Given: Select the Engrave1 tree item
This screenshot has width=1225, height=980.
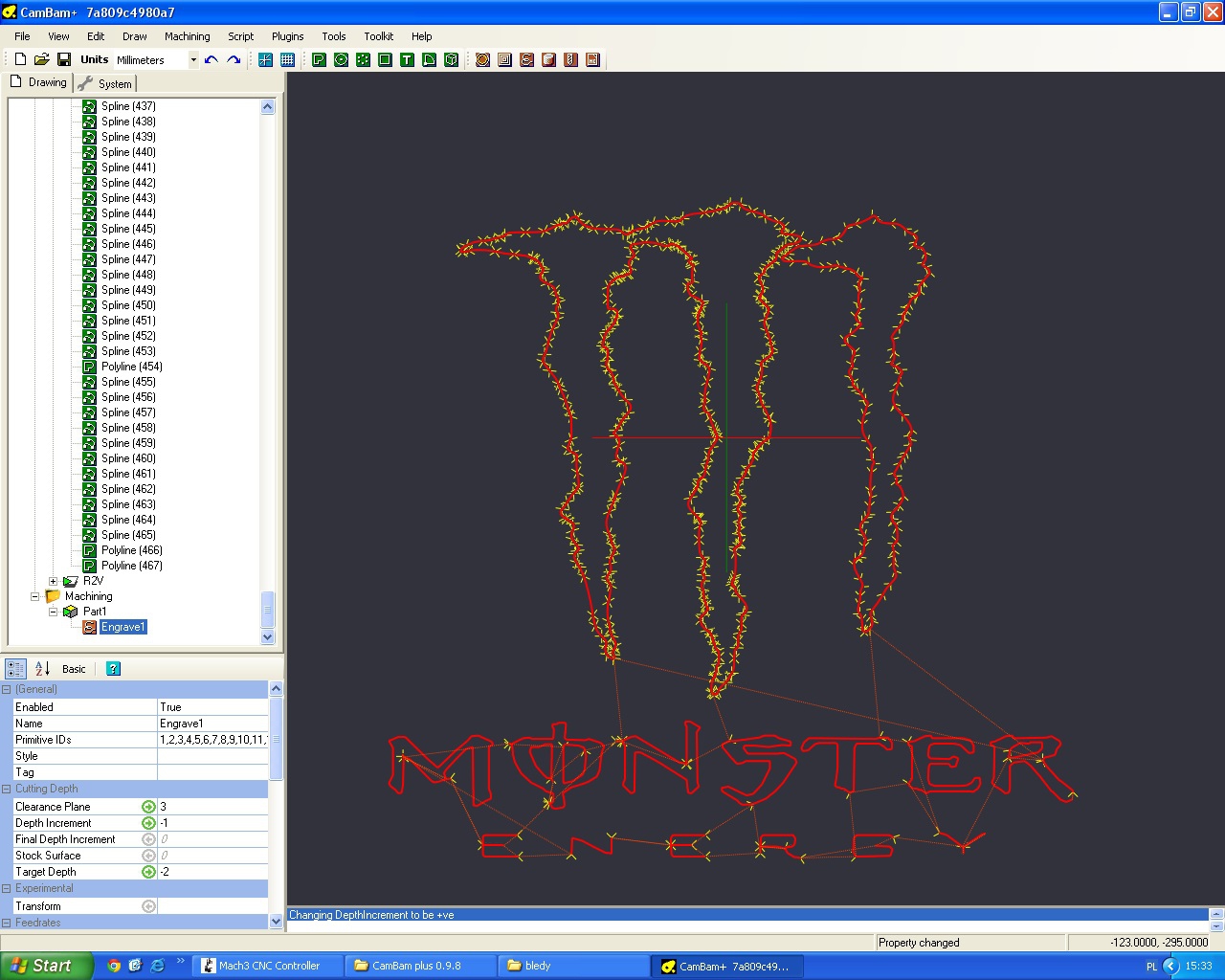Looking at the screenshot, I should pyautogui.click(x=123, y=627).
